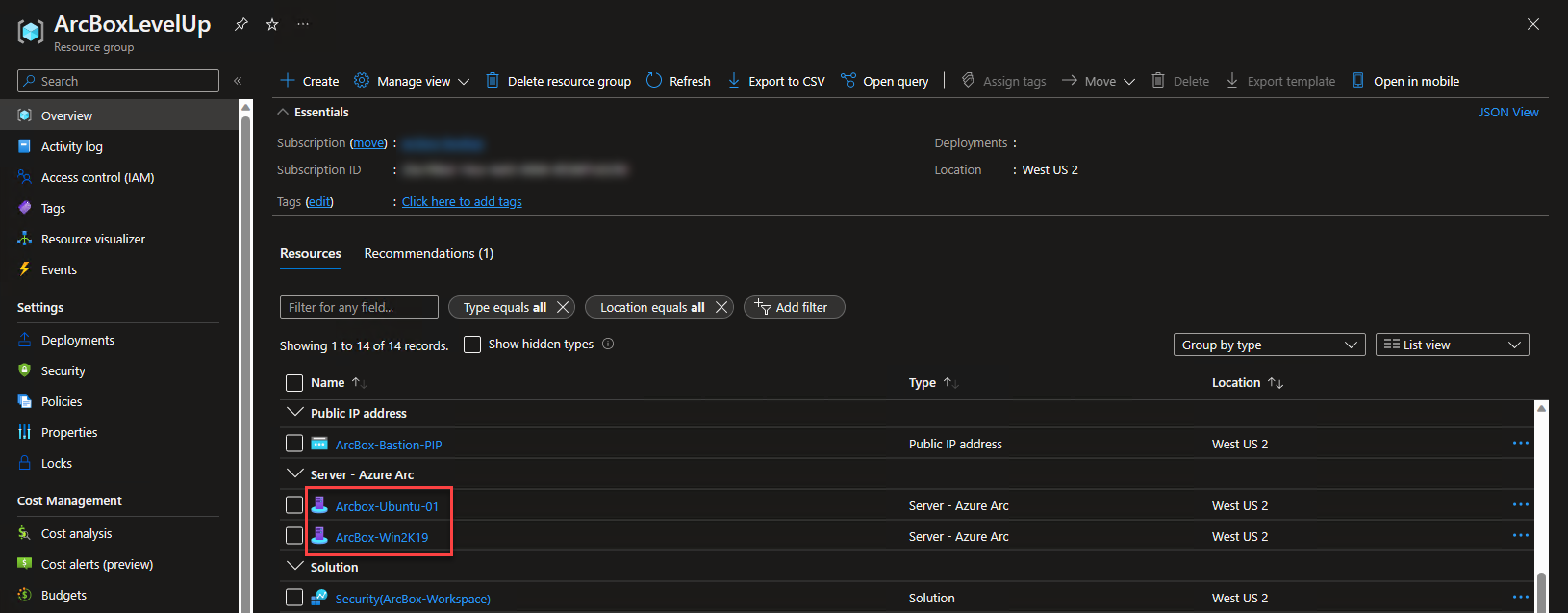Switch to Recommendations (1) tab
The image size is (1568, 613).
pyautogui.click(x=429, y=253)
